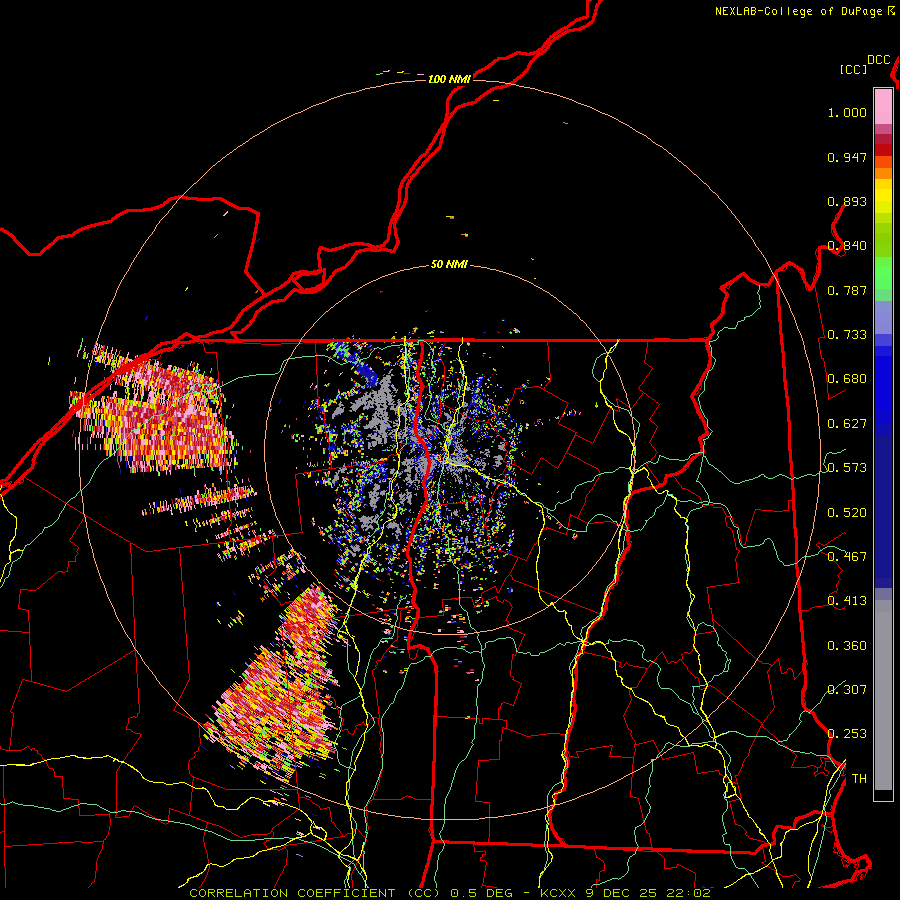
Task: Click the 0.5 DEG elevation label
Action: point(481,893)
